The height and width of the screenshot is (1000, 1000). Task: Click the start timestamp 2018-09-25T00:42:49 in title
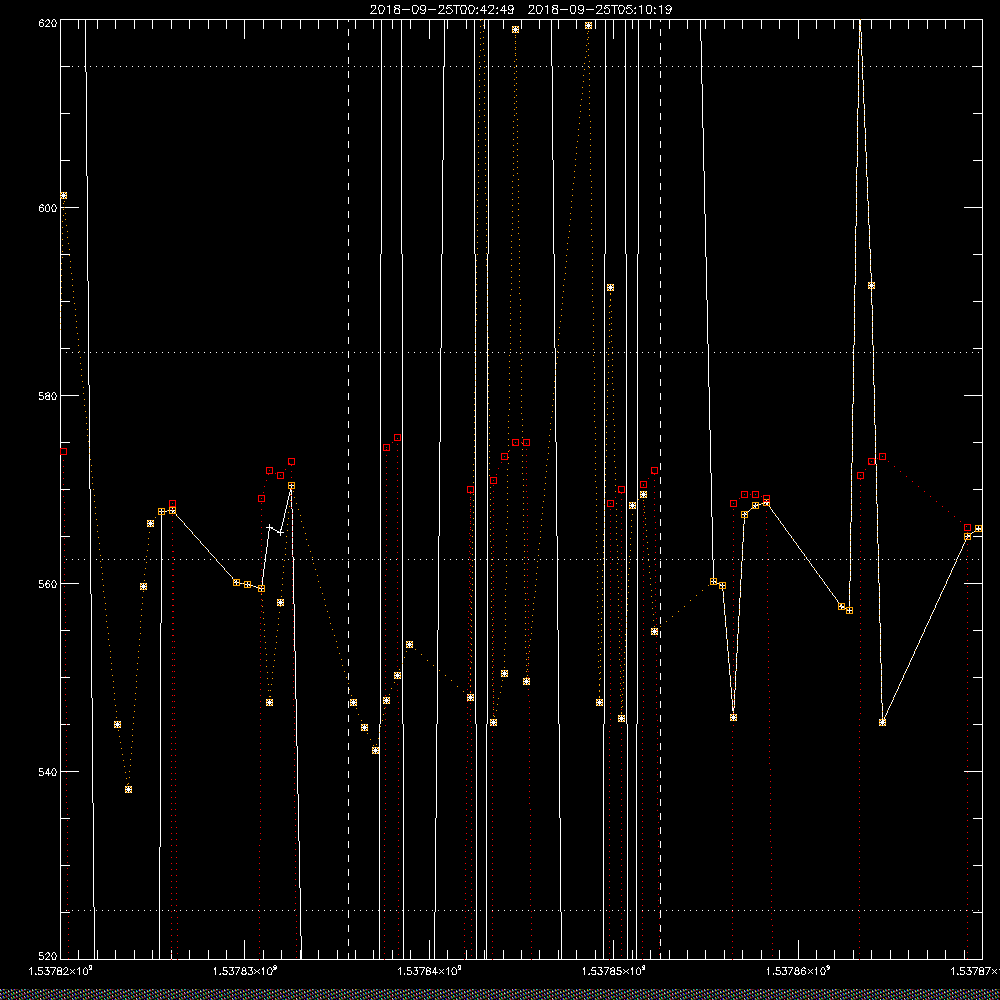pyautogui.click(x=442, y=10)
